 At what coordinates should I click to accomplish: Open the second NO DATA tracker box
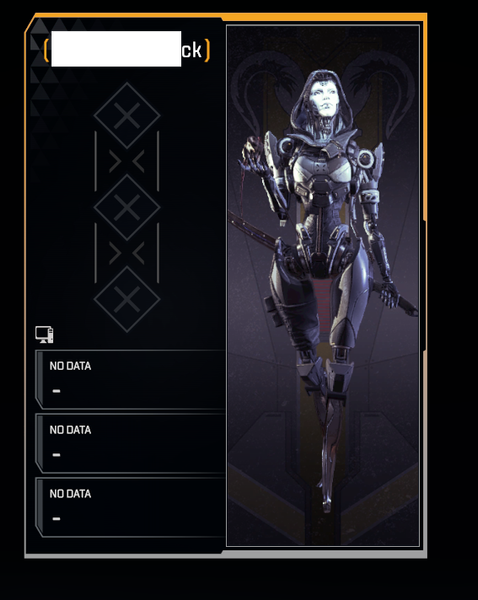pos(130,443)
